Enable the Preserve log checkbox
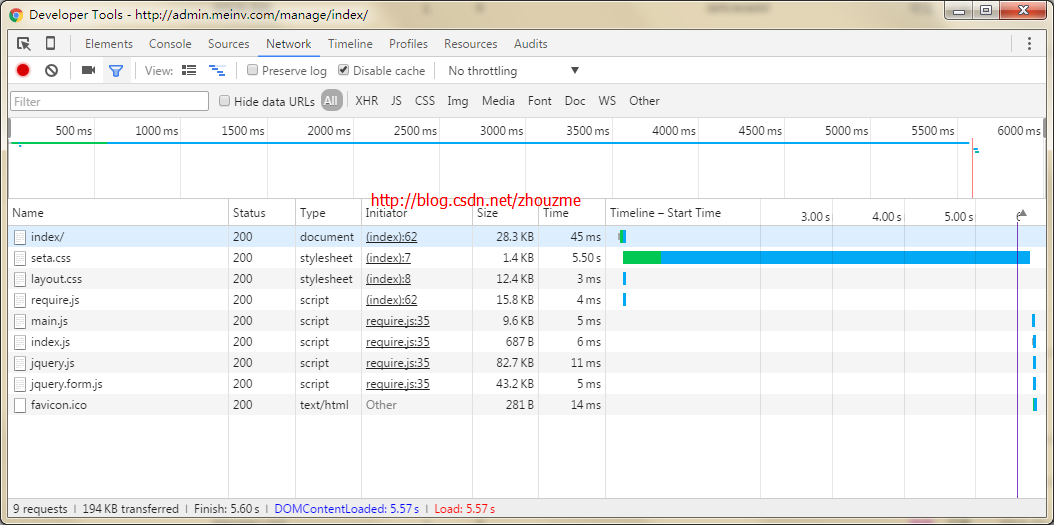The image size is (1054, 525). pos(253,70)
